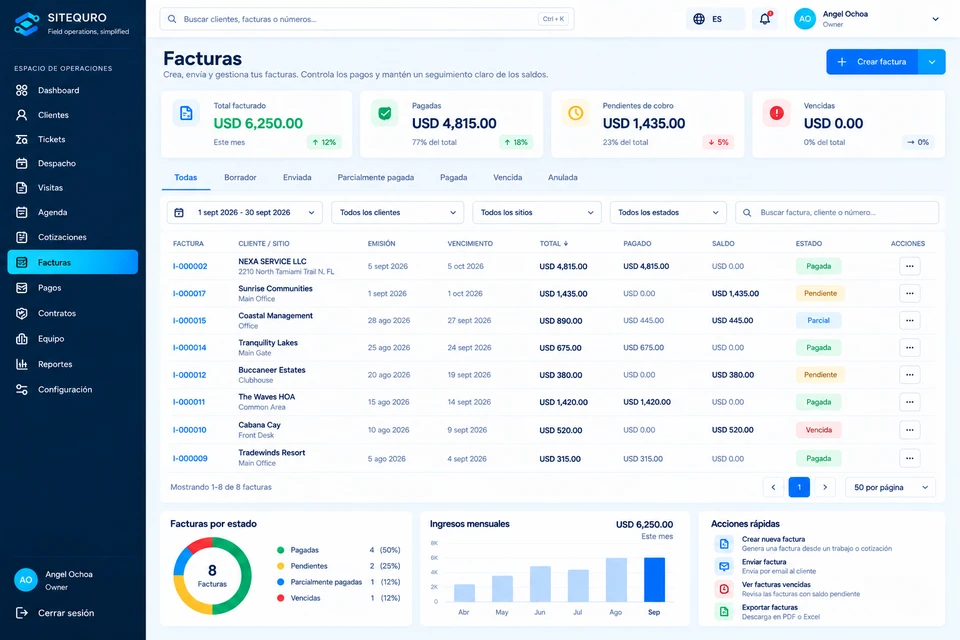
Task: Go to the previous page arrow
Action: 773,488
